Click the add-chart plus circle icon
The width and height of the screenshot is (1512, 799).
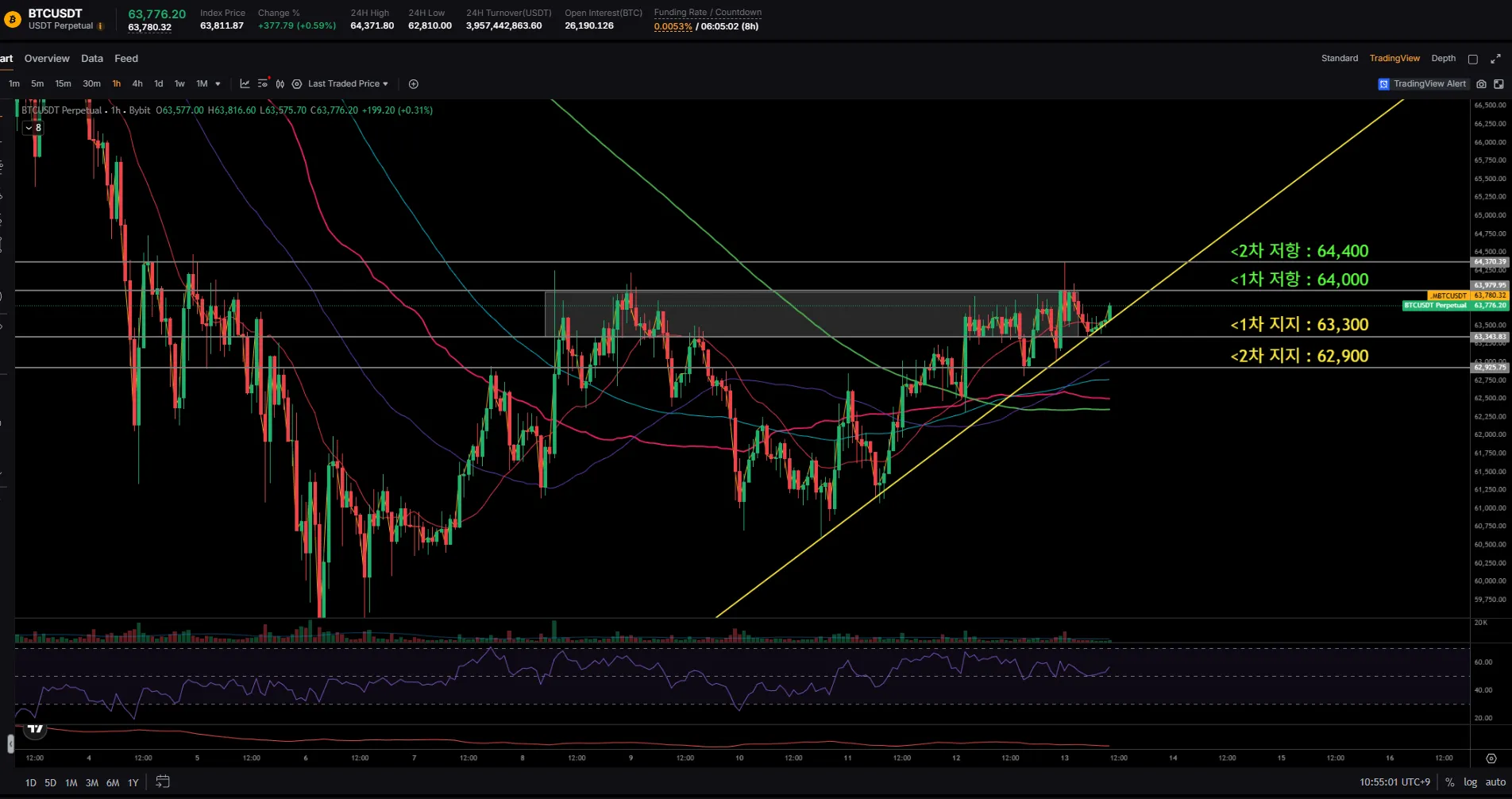click(413, 83)
